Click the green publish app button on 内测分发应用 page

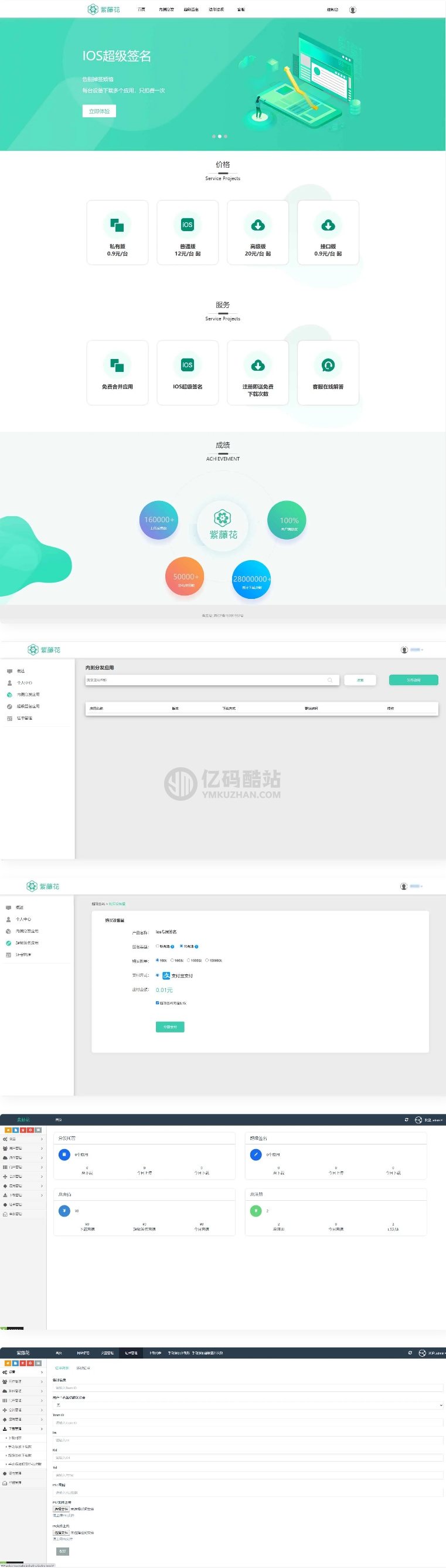[x=414, y=680]
